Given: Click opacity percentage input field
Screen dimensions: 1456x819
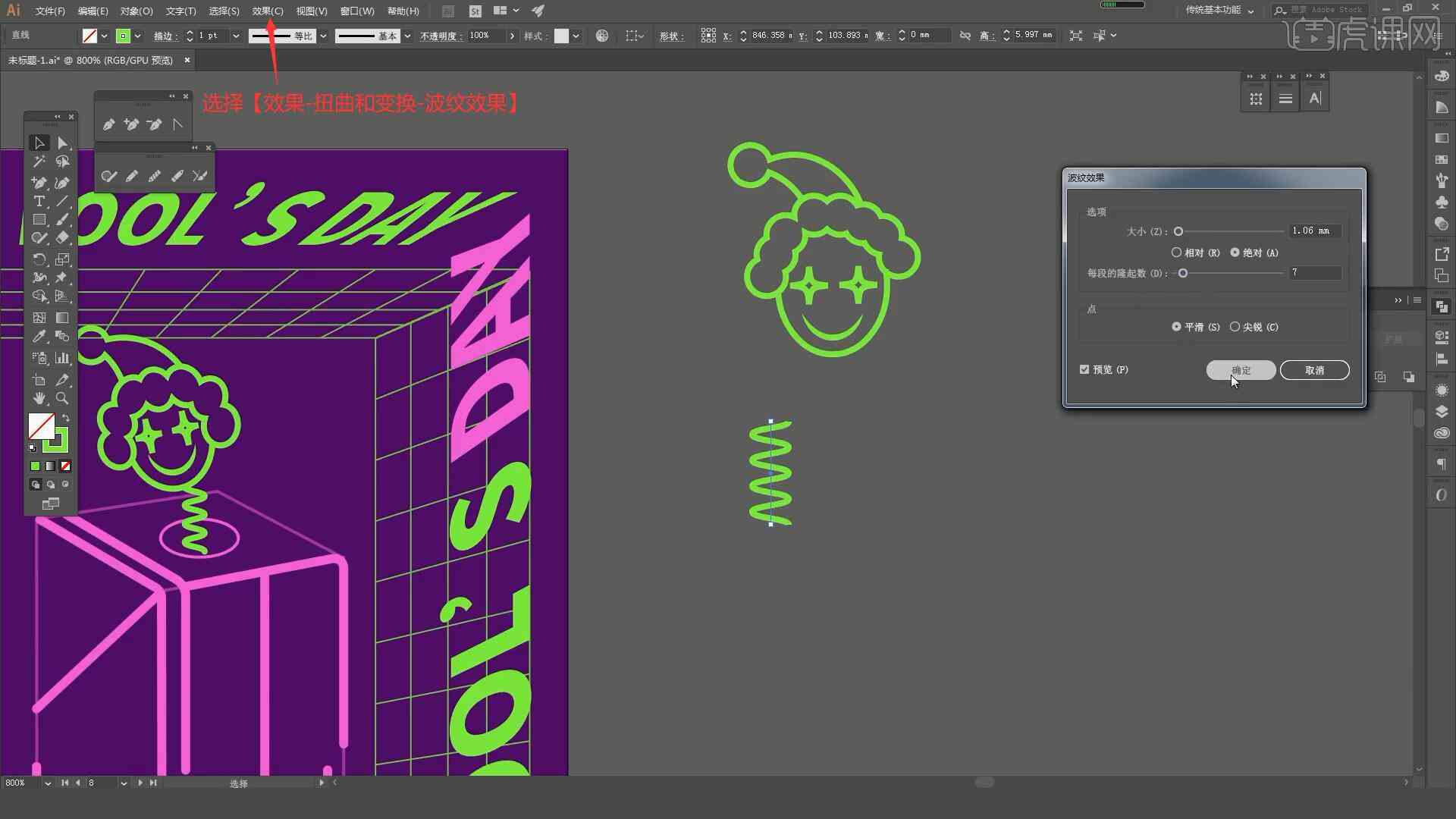Looking at the screenshot, I should click(x=481, y=35).
